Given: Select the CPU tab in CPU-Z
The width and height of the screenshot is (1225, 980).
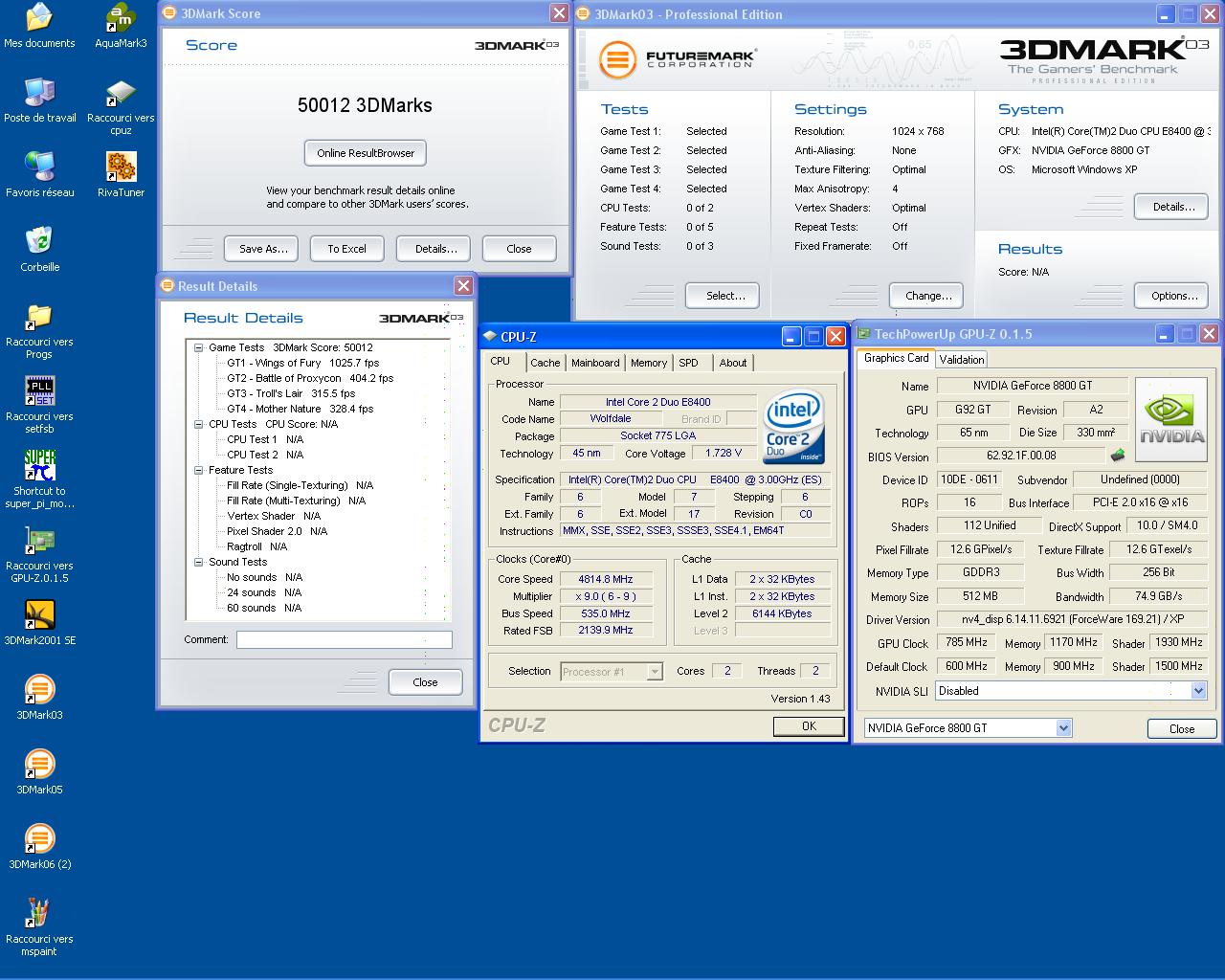Looking at the screenshot, I should coord(500,361).
